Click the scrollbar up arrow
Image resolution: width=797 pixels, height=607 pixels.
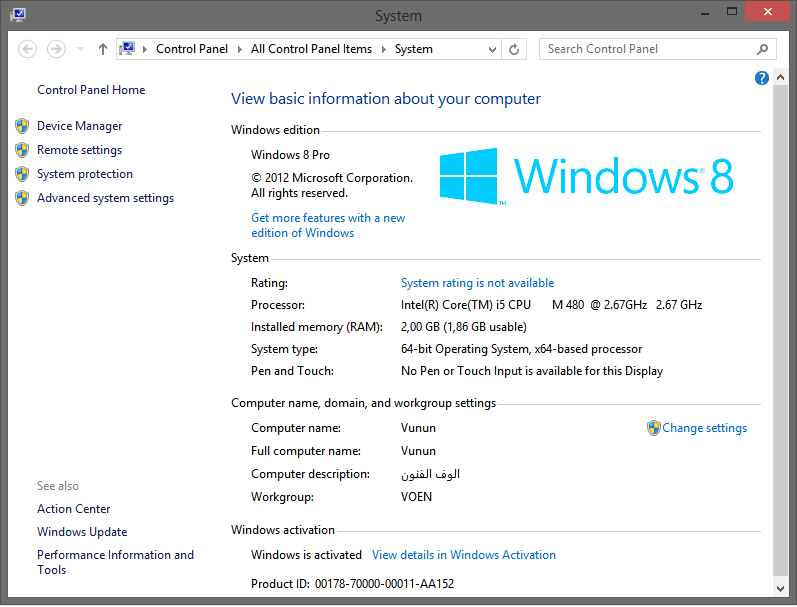(x=780, y=78)
